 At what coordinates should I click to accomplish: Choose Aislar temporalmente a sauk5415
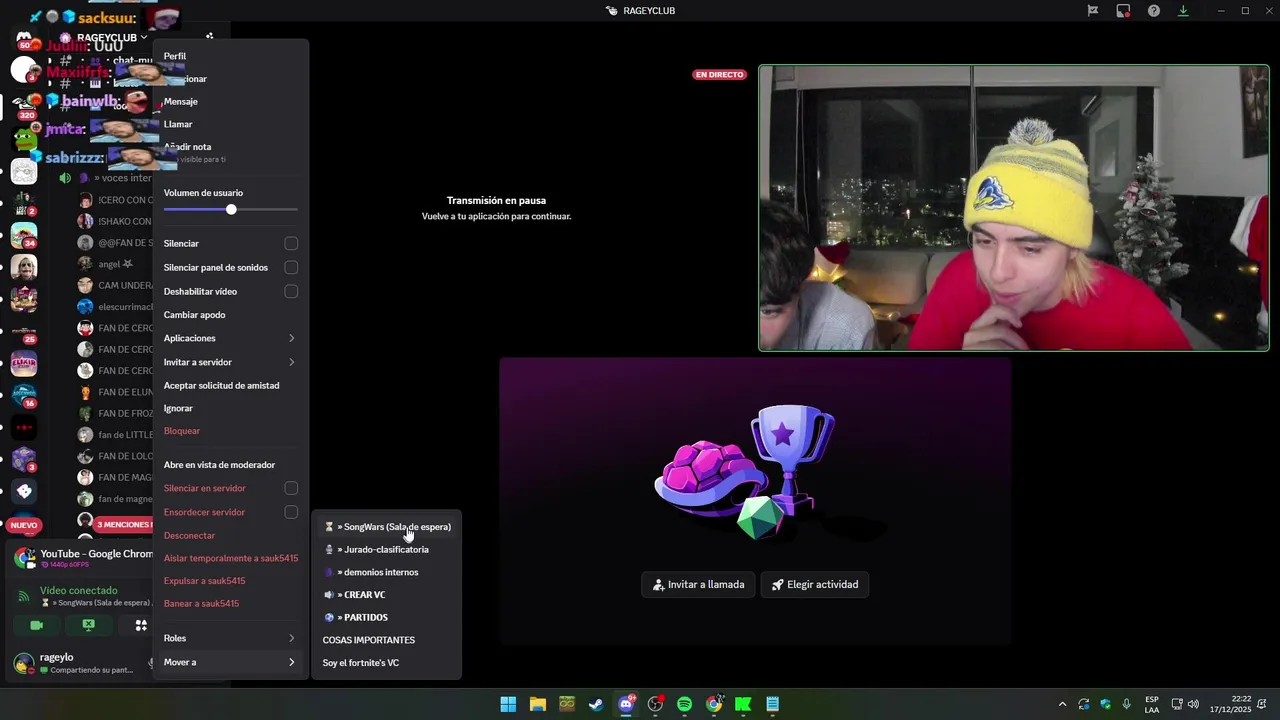point(230,558)
